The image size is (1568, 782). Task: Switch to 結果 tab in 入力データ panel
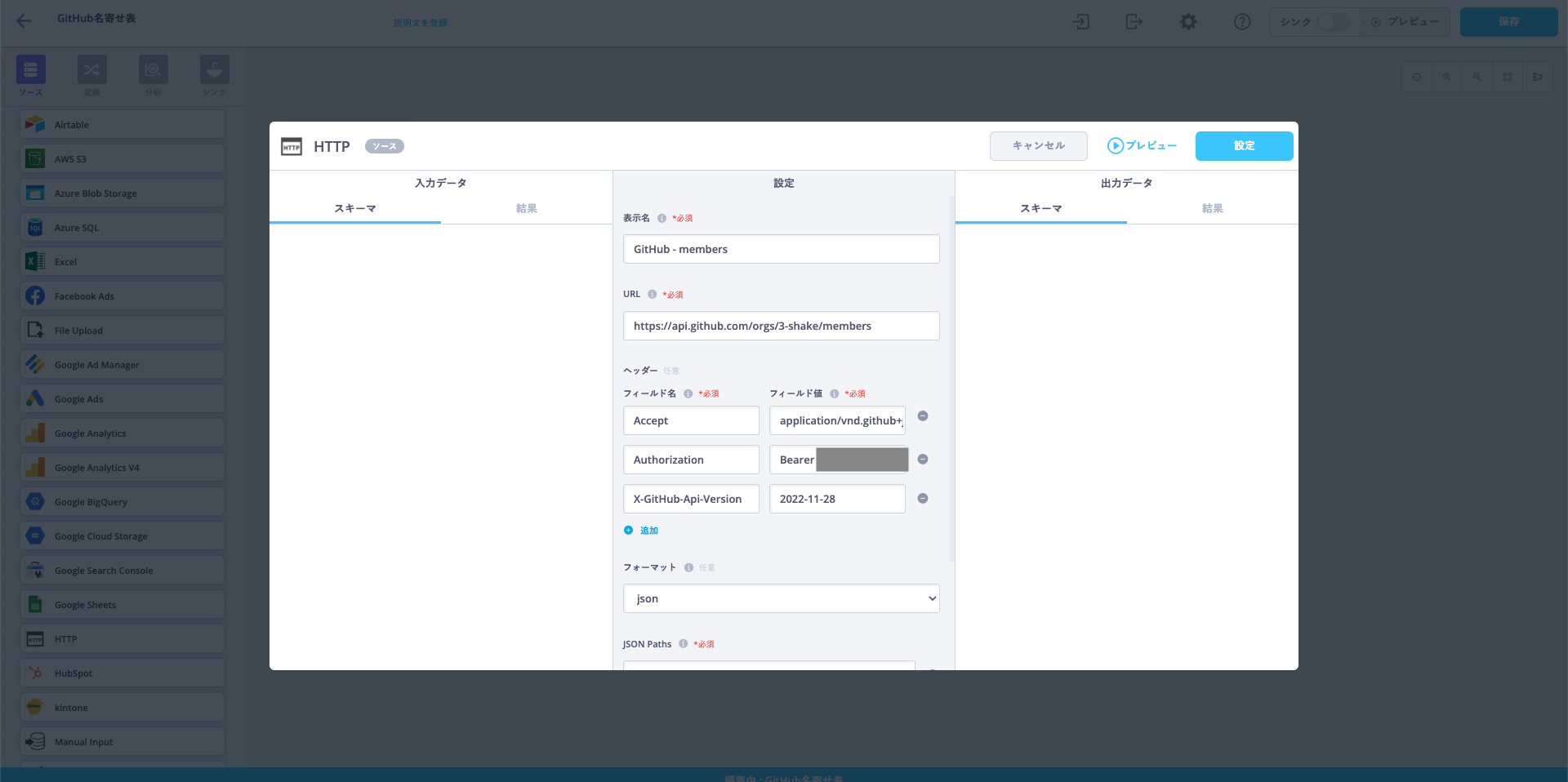point(526,209)
